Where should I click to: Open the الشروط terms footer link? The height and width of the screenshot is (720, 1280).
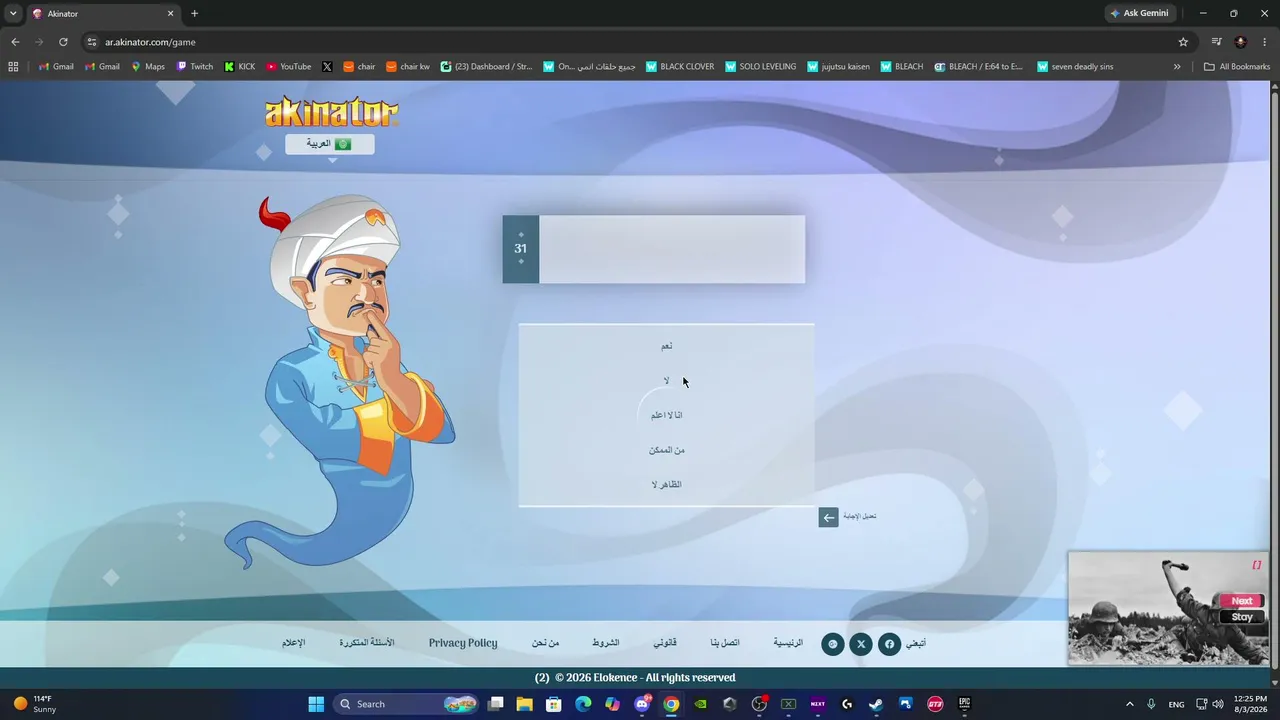605,643
